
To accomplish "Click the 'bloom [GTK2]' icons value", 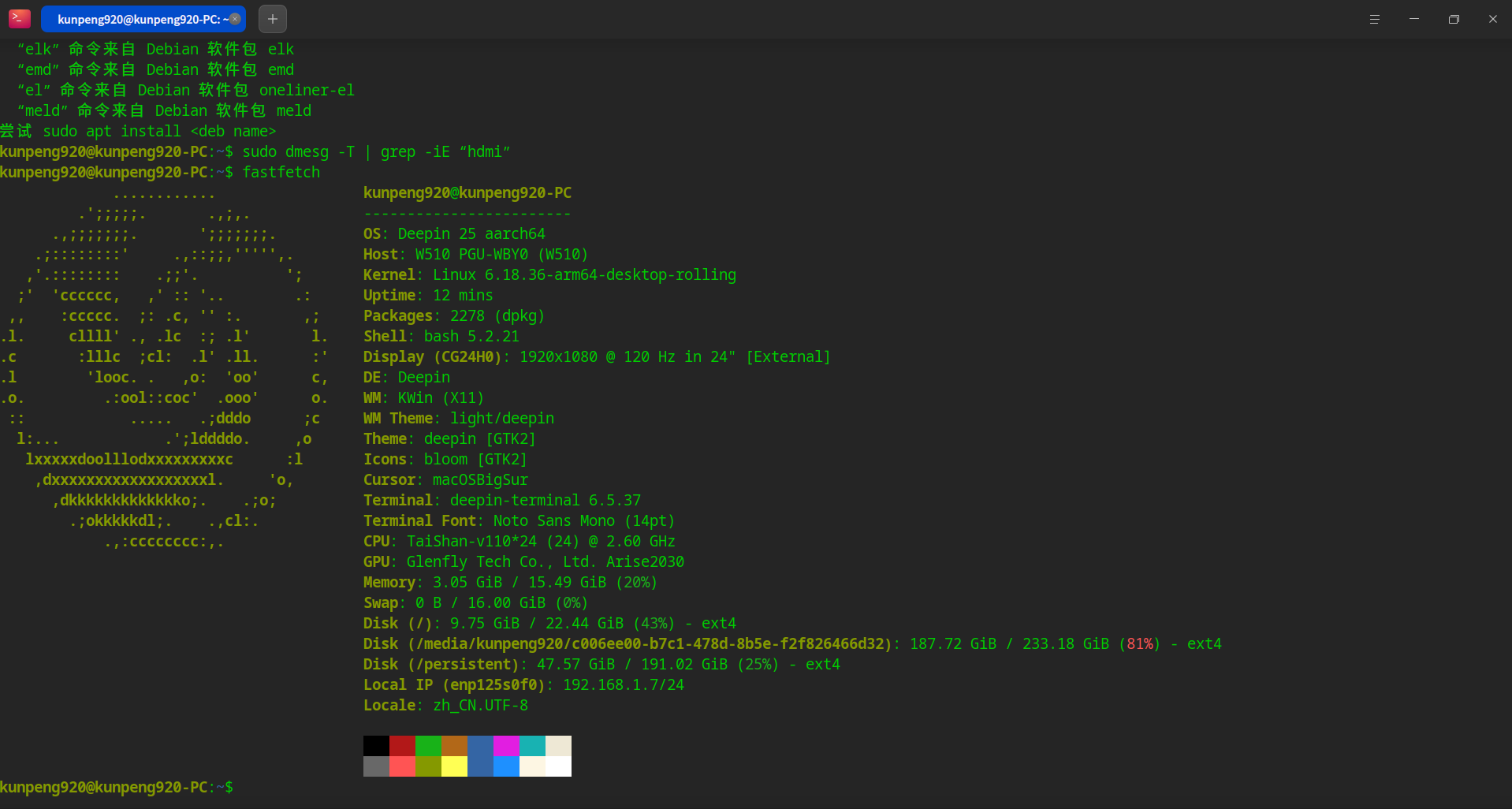I will click(475, 459).
